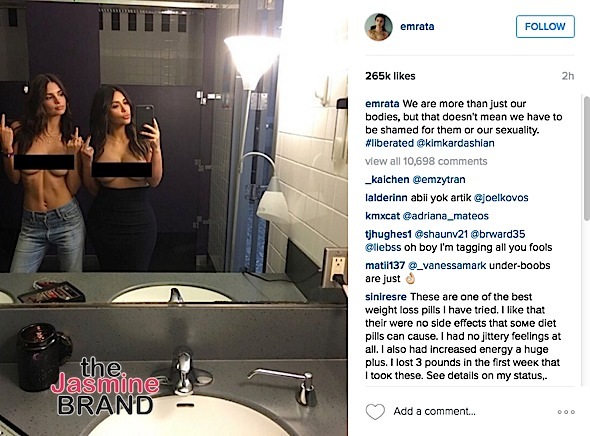Viewport: 590px width, 436px height.
Task: Open kmxcat commenter profile
Action: click(382, 216)
